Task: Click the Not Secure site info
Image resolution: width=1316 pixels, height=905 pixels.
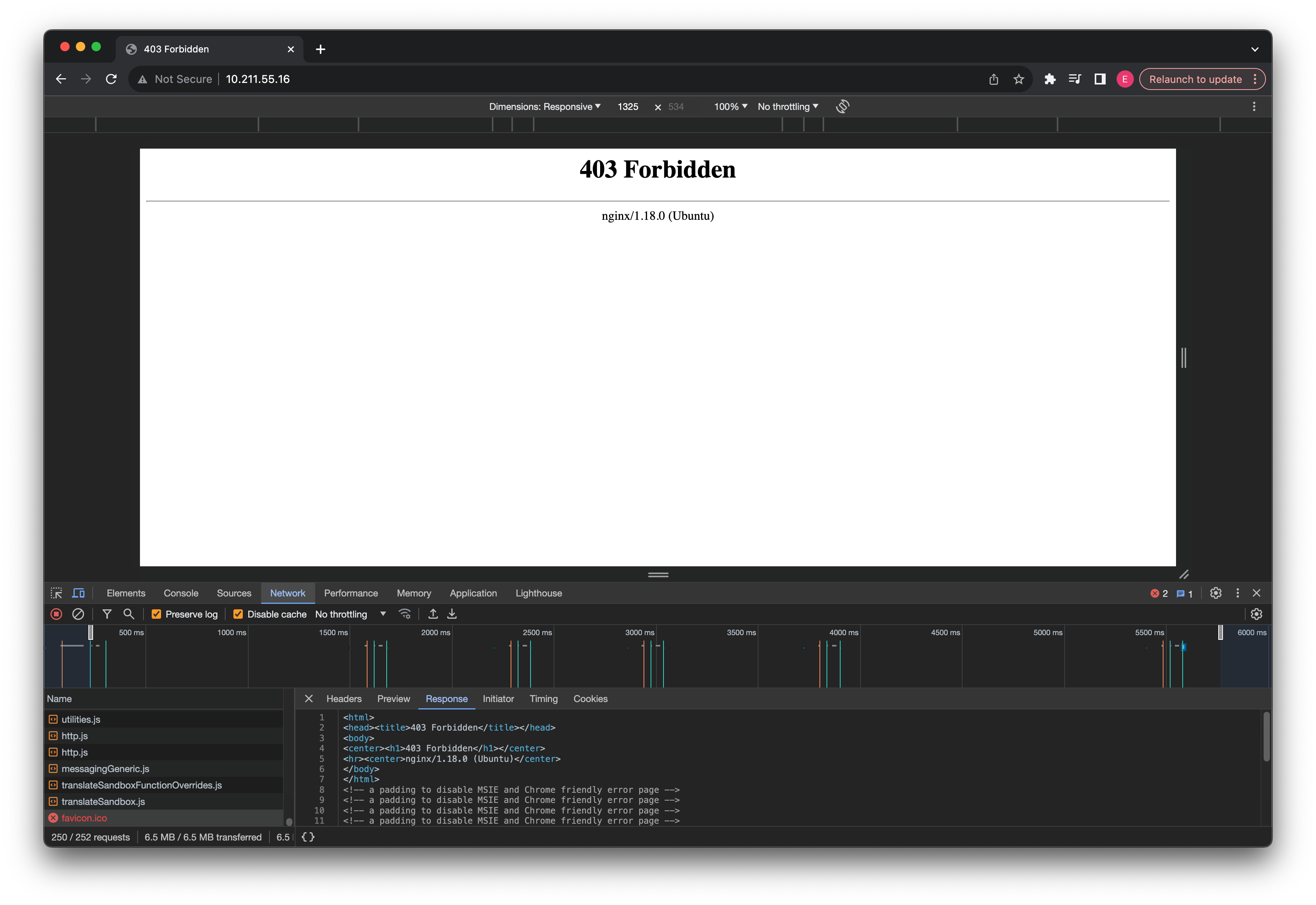Action: click(x=175, y=79)
